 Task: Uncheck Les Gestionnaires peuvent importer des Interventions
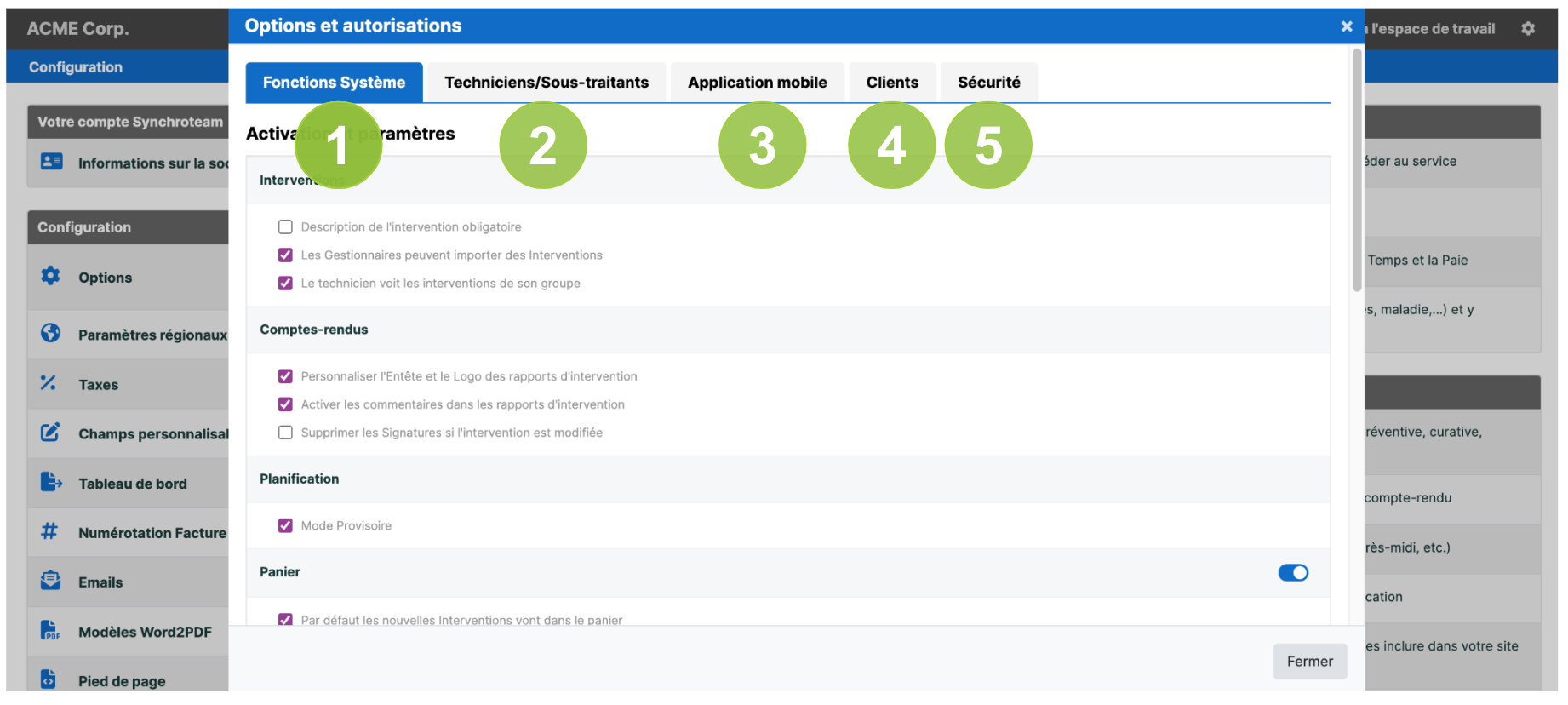(x=285, y=255)
